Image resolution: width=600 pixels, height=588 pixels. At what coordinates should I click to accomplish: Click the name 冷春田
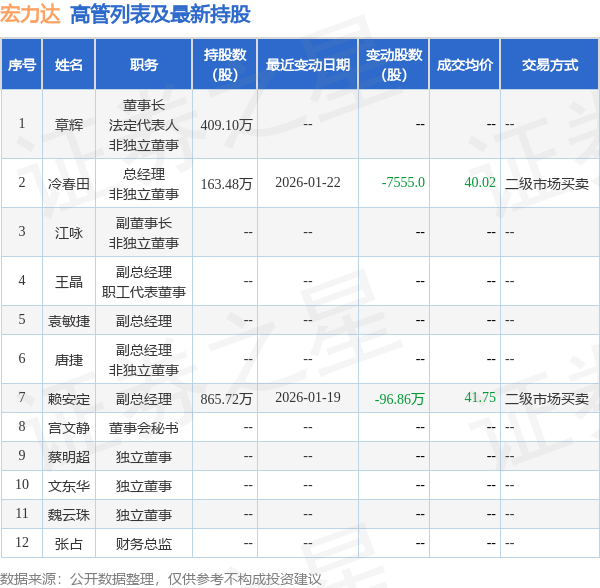point(68,184)
